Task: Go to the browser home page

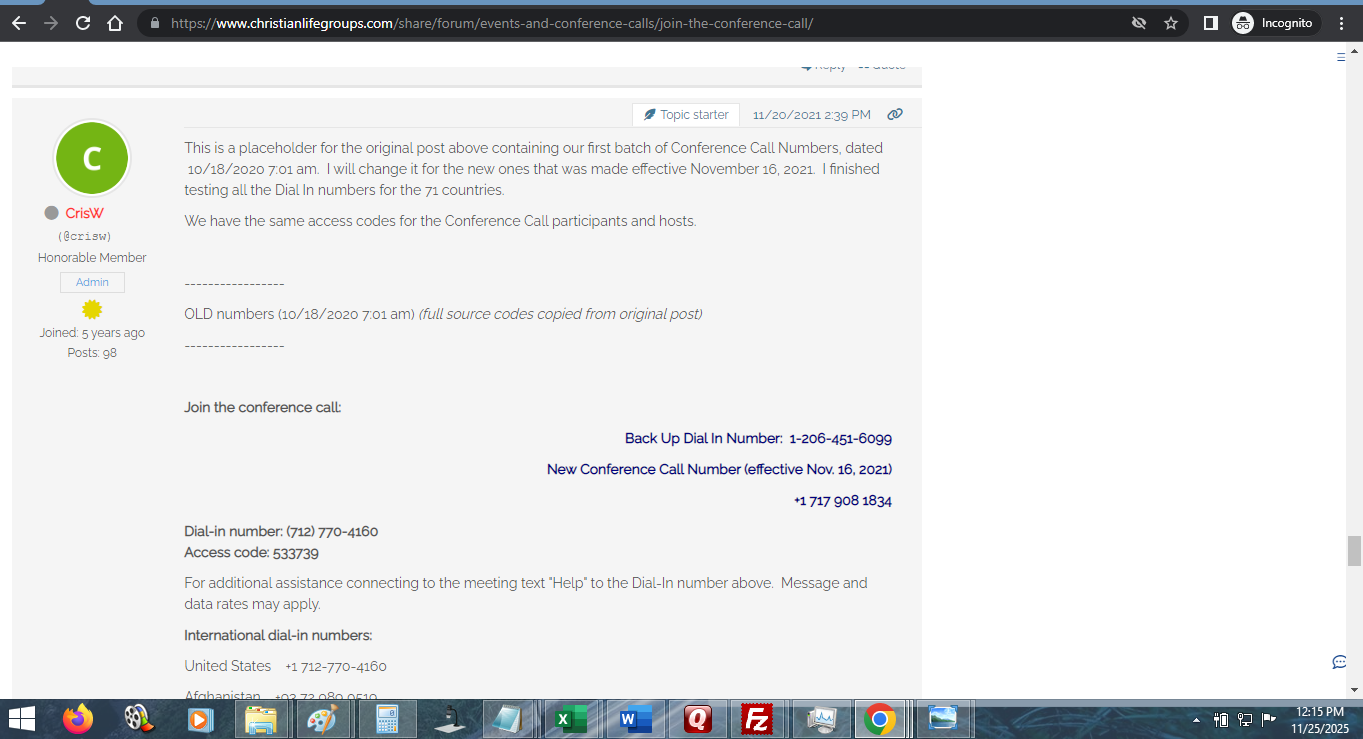Action: (x=115, y=23)
